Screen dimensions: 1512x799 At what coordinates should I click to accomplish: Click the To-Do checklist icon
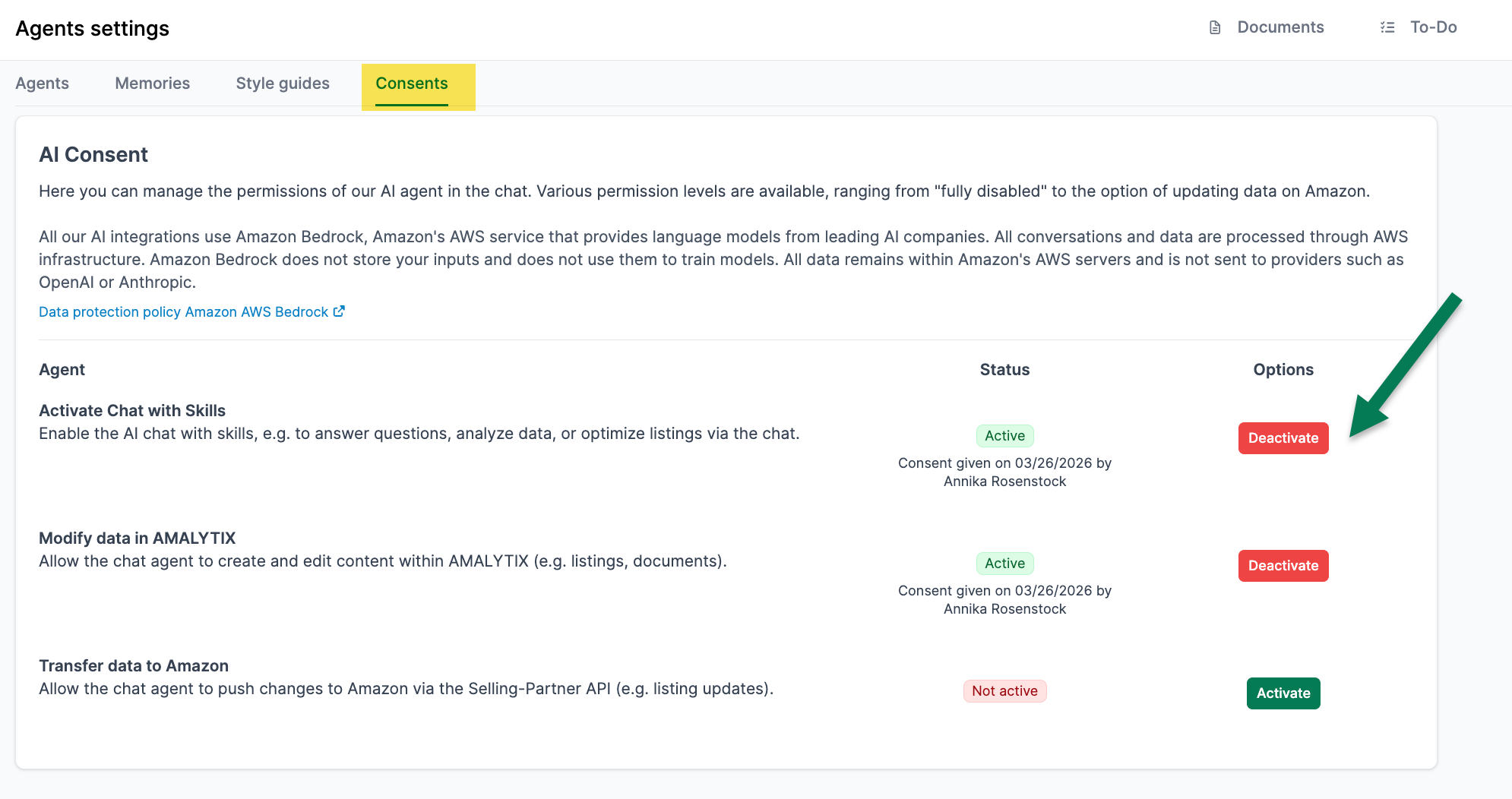[1387, 27]
